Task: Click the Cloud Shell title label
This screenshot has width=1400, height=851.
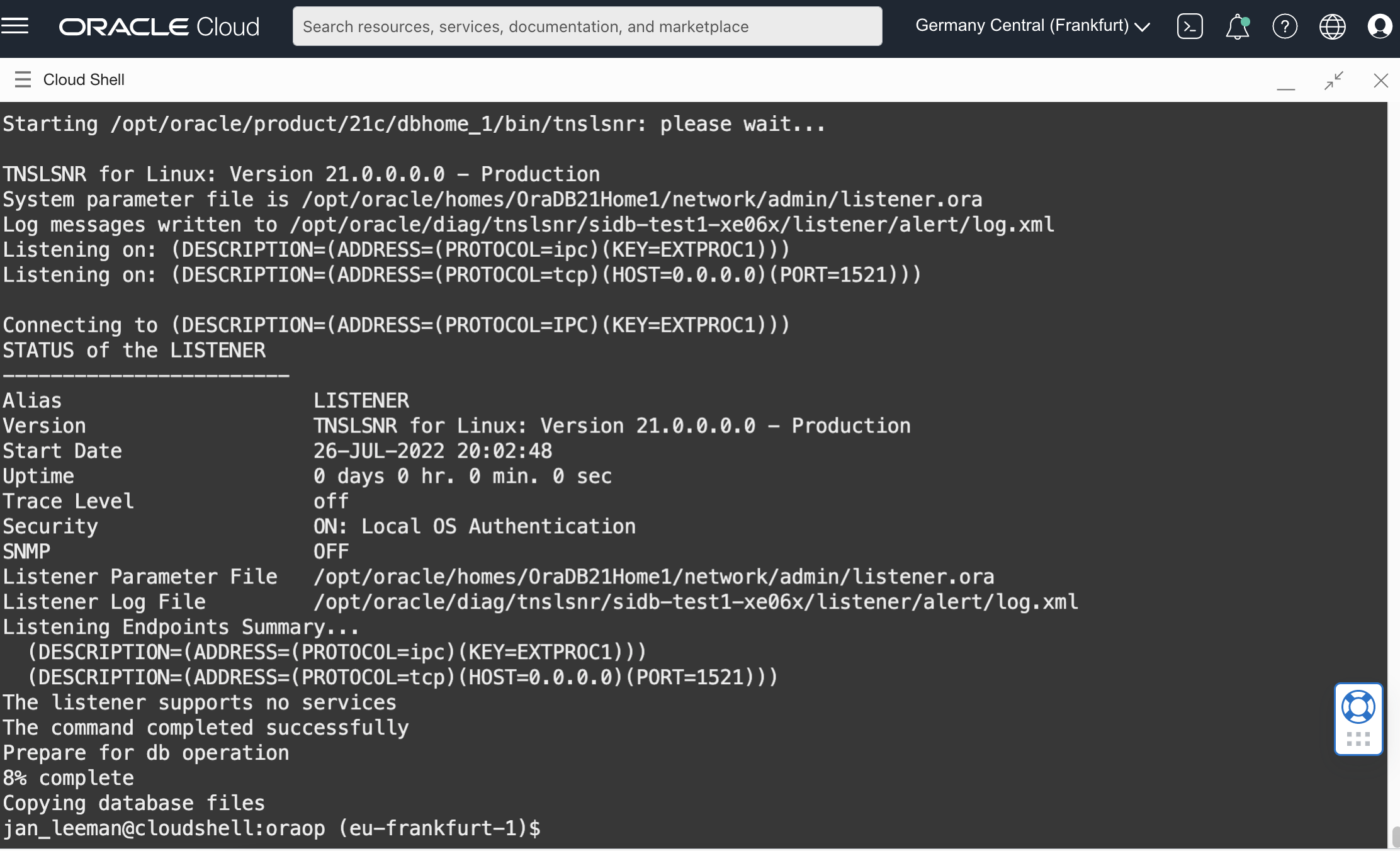Action: pyautogui.click(x=83, y=79)
